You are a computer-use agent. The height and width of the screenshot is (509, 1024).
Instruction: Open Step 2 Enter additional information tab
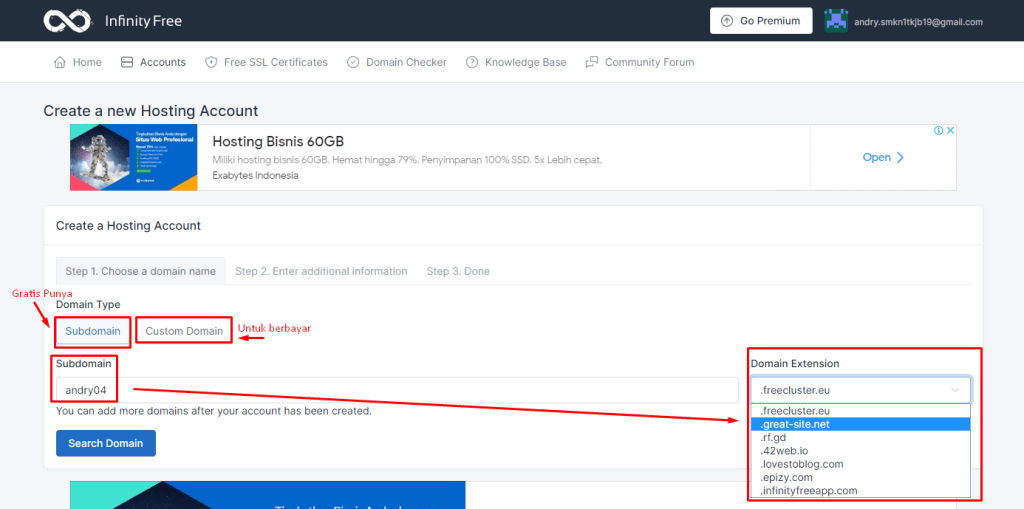tap(321, 271)
